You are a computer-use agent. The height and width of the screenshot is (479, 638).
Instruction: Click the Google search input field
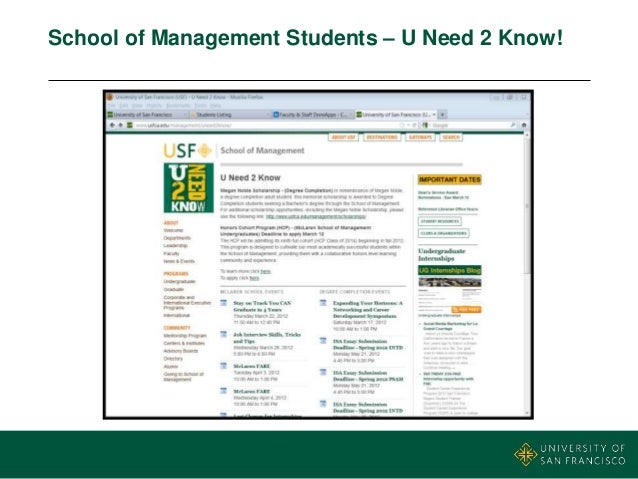click(x=470, y=125)
